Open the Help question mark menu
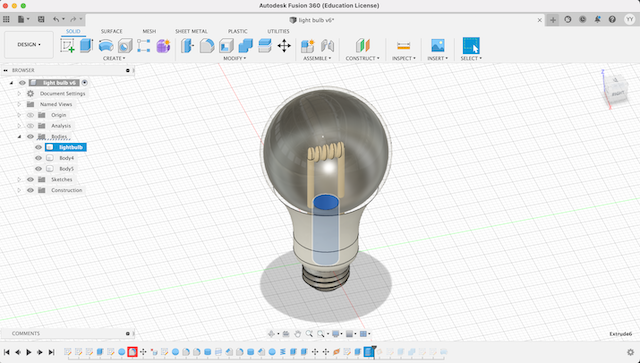Screen dimensions: 640x363 coord(612,19)
